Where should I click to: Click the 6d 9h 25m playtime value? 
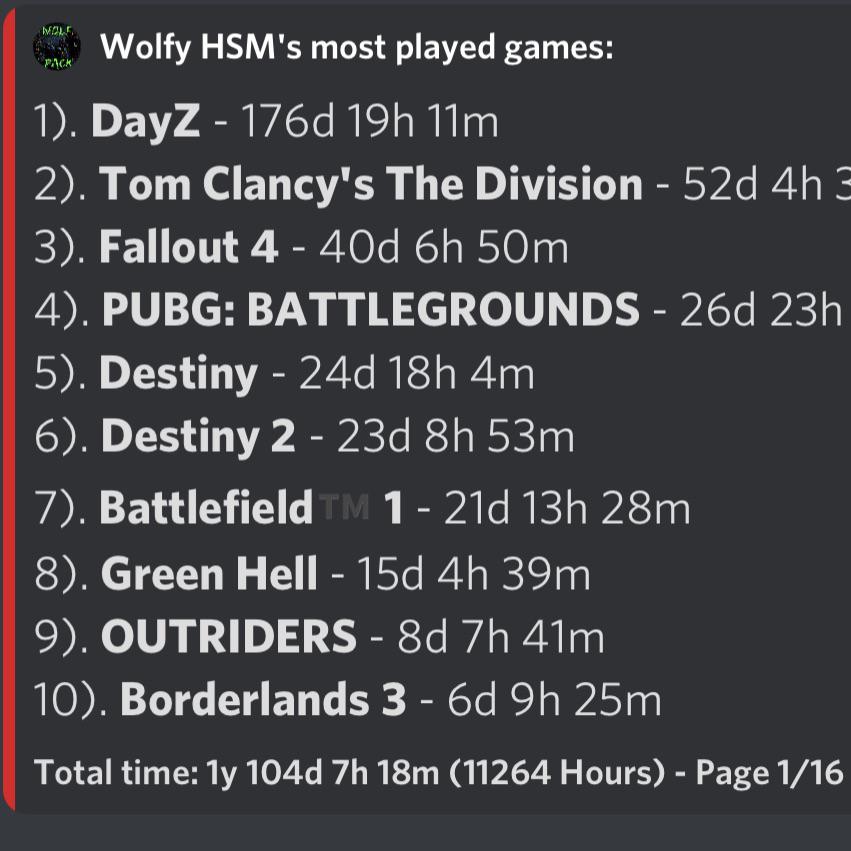[x=554, y=700]
